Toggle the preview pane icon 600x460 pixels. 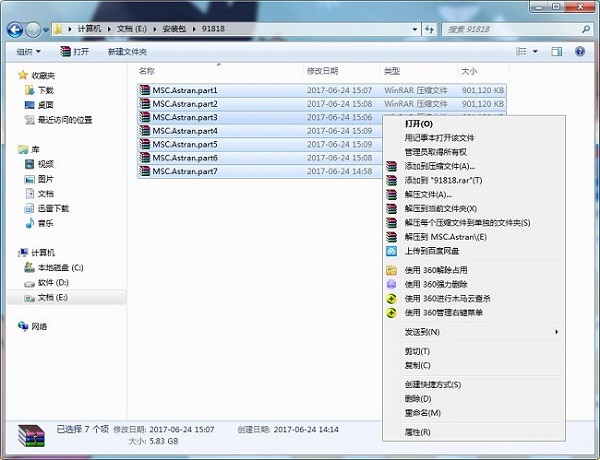click(556, 51)
